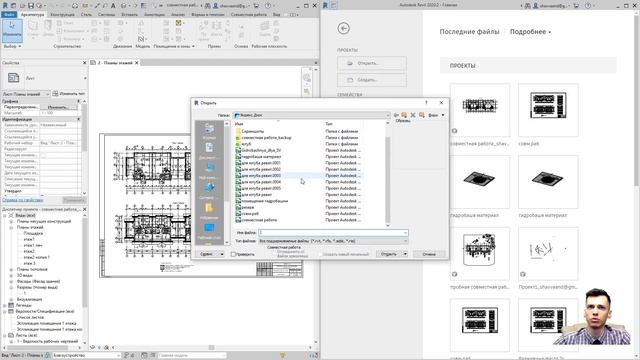Click the back arrow icon in the Открыть dialog toolbar
Viewport: 640px width, 360px height.
point(396,115)
